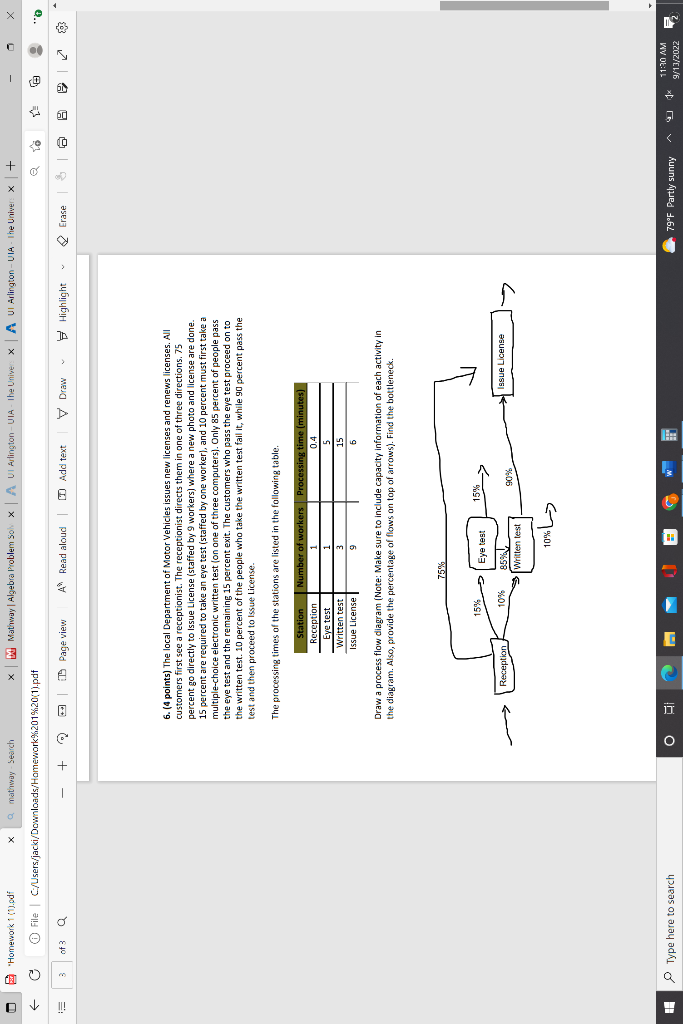The image size is (683, 1024).
Task: Expand the Highlight options chevron
Action: coord(63,266)
